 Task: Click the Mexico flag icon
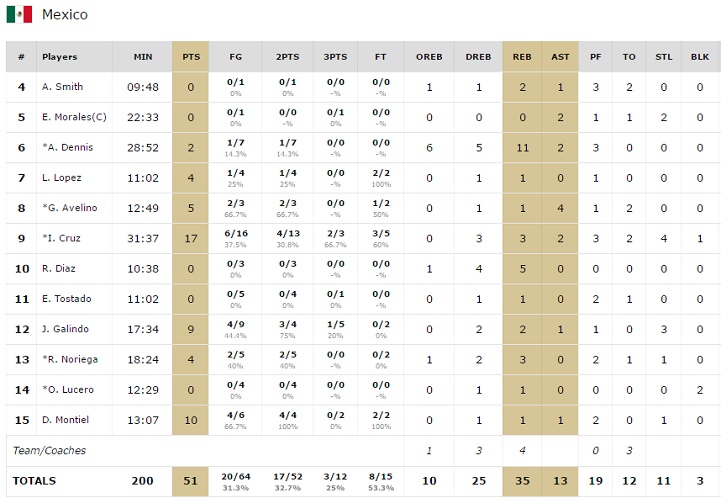coord(20,14)
